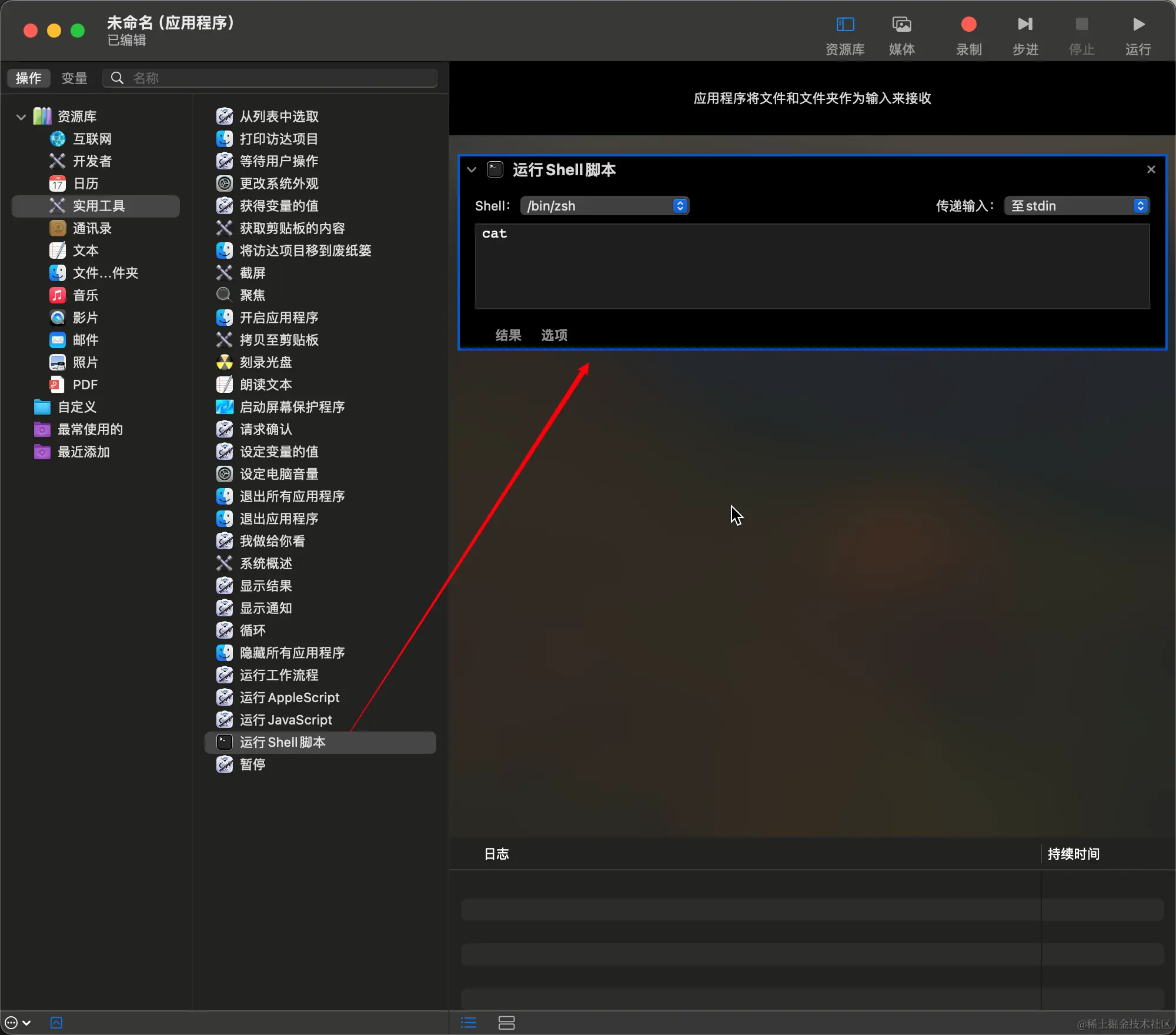This screenshot has width=1176, height=1035.
Task: Click the 选项 button in action
Action: coord(554,335)
